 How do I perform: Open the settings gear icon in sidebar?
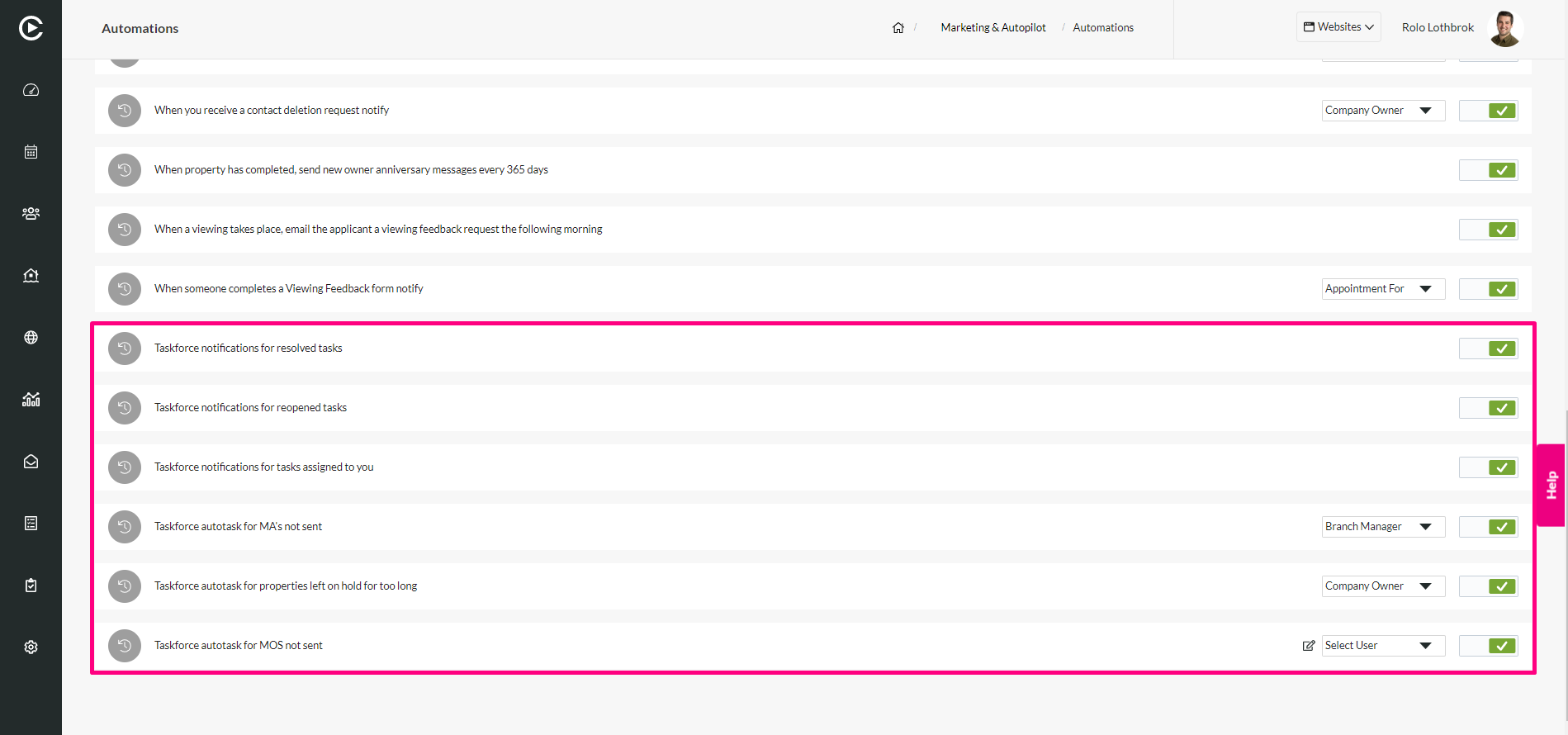(31, 647)
